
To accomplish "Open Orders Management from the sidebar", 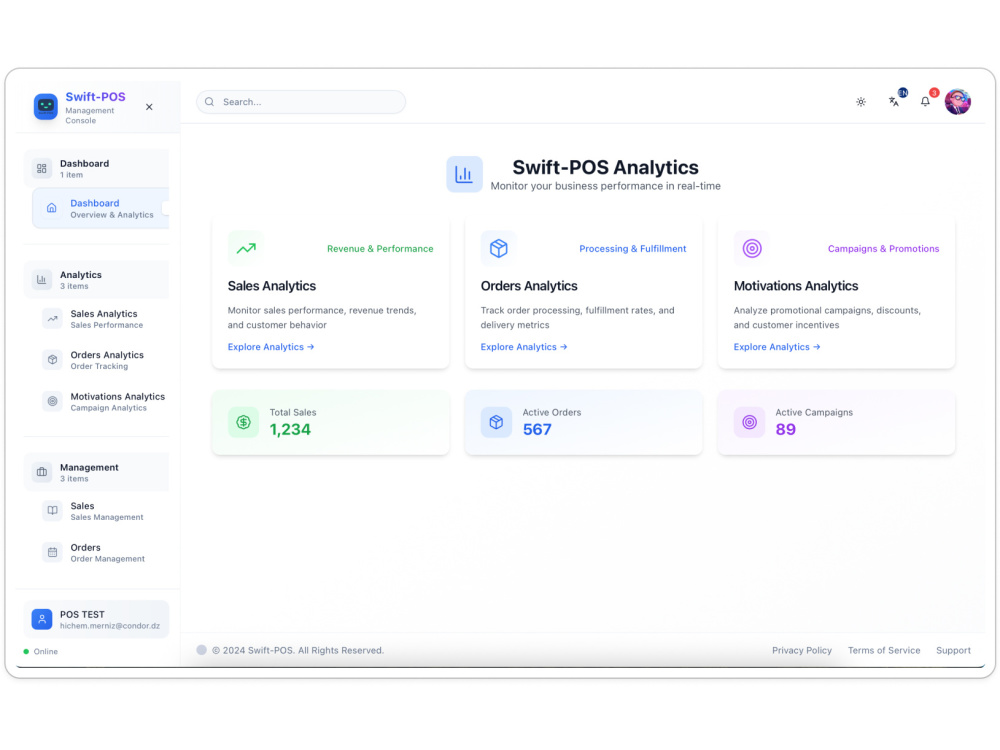I will [x=52, y=551].
